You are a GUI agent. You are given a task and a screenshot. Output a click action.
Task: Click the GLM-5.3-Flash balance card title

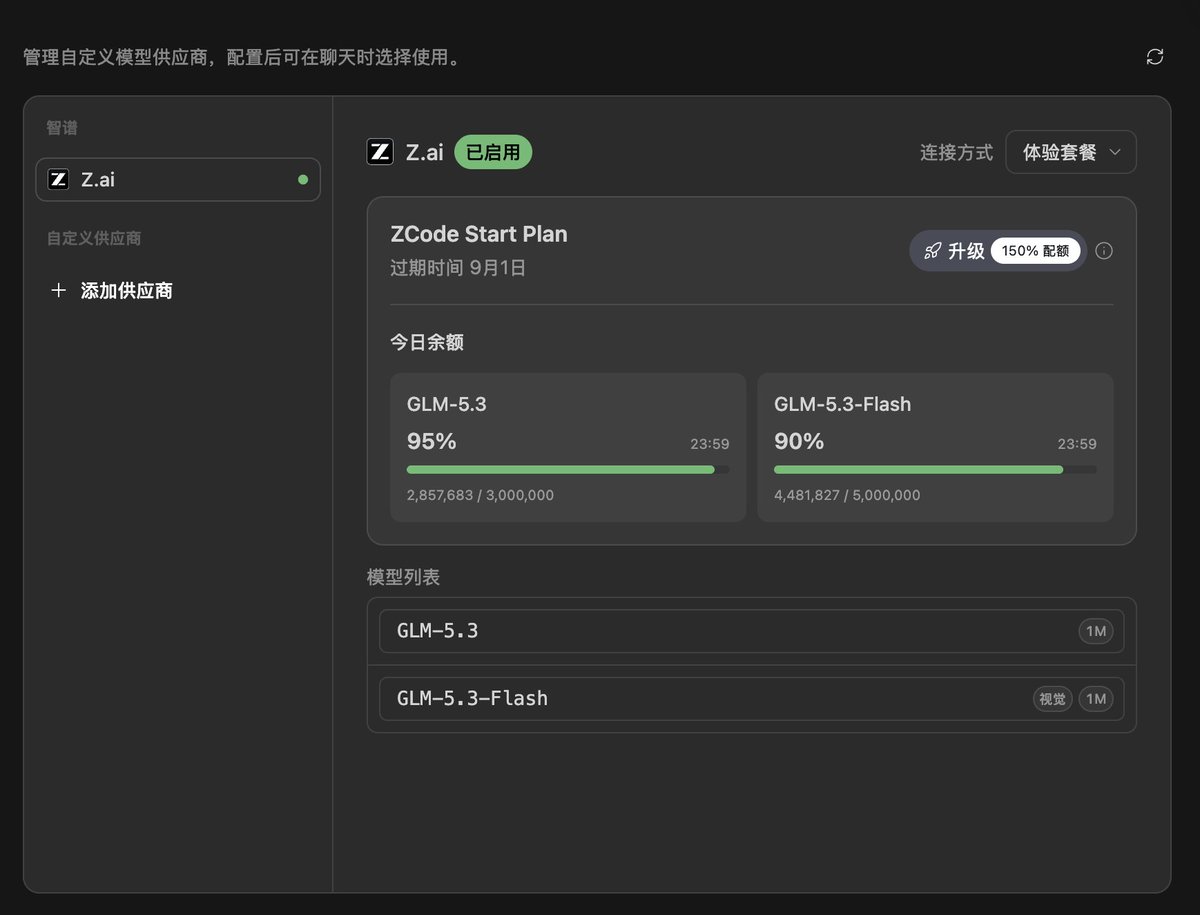[x=843, y=404]
